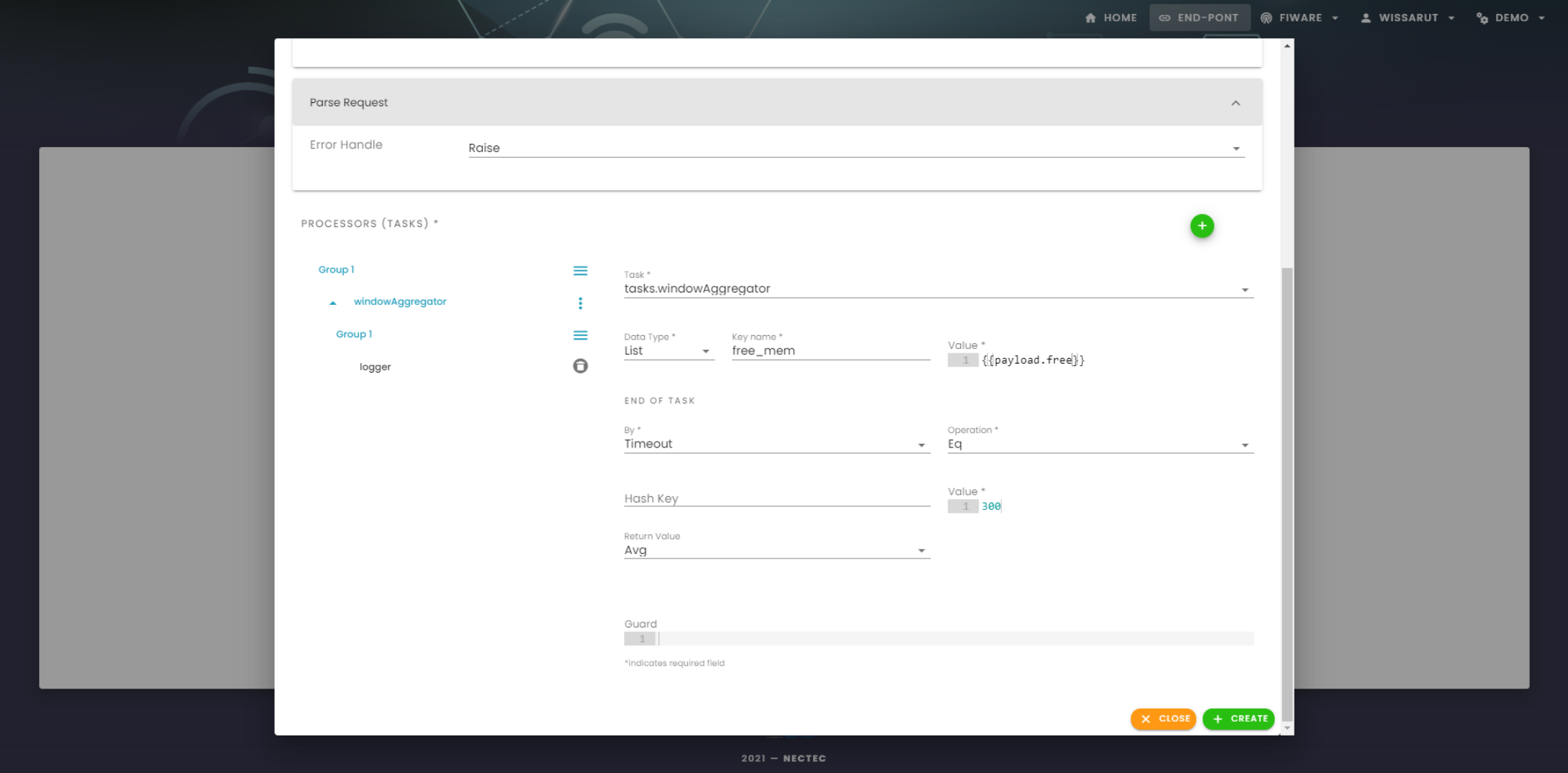Click the {{payload.free}} value editor
Screen dimensions: 1568x773
pos(1100,360)
